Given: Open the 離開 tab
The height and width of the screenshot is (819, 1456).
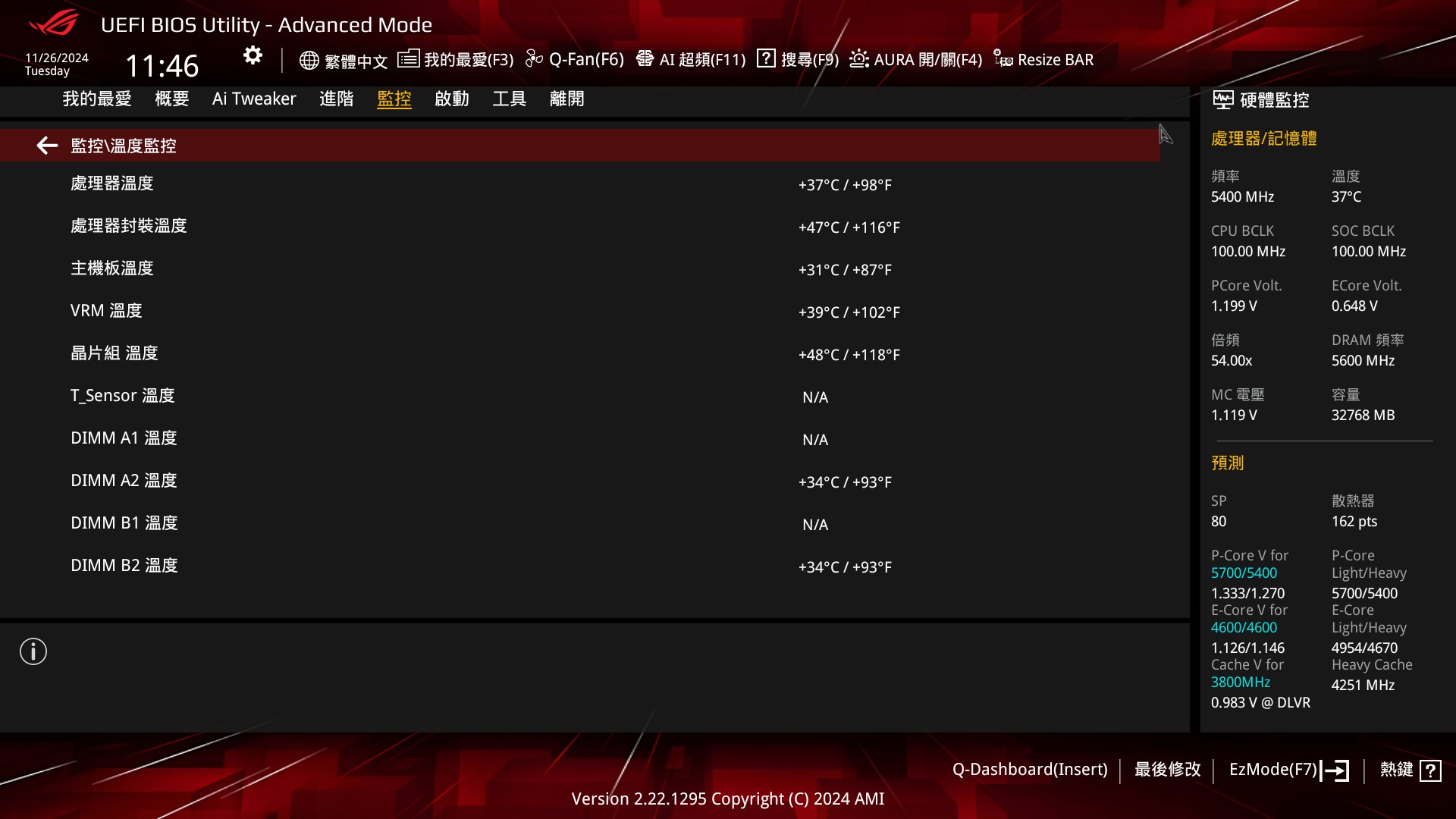Looking at the screenshot, I should click(x=567, y=99).
